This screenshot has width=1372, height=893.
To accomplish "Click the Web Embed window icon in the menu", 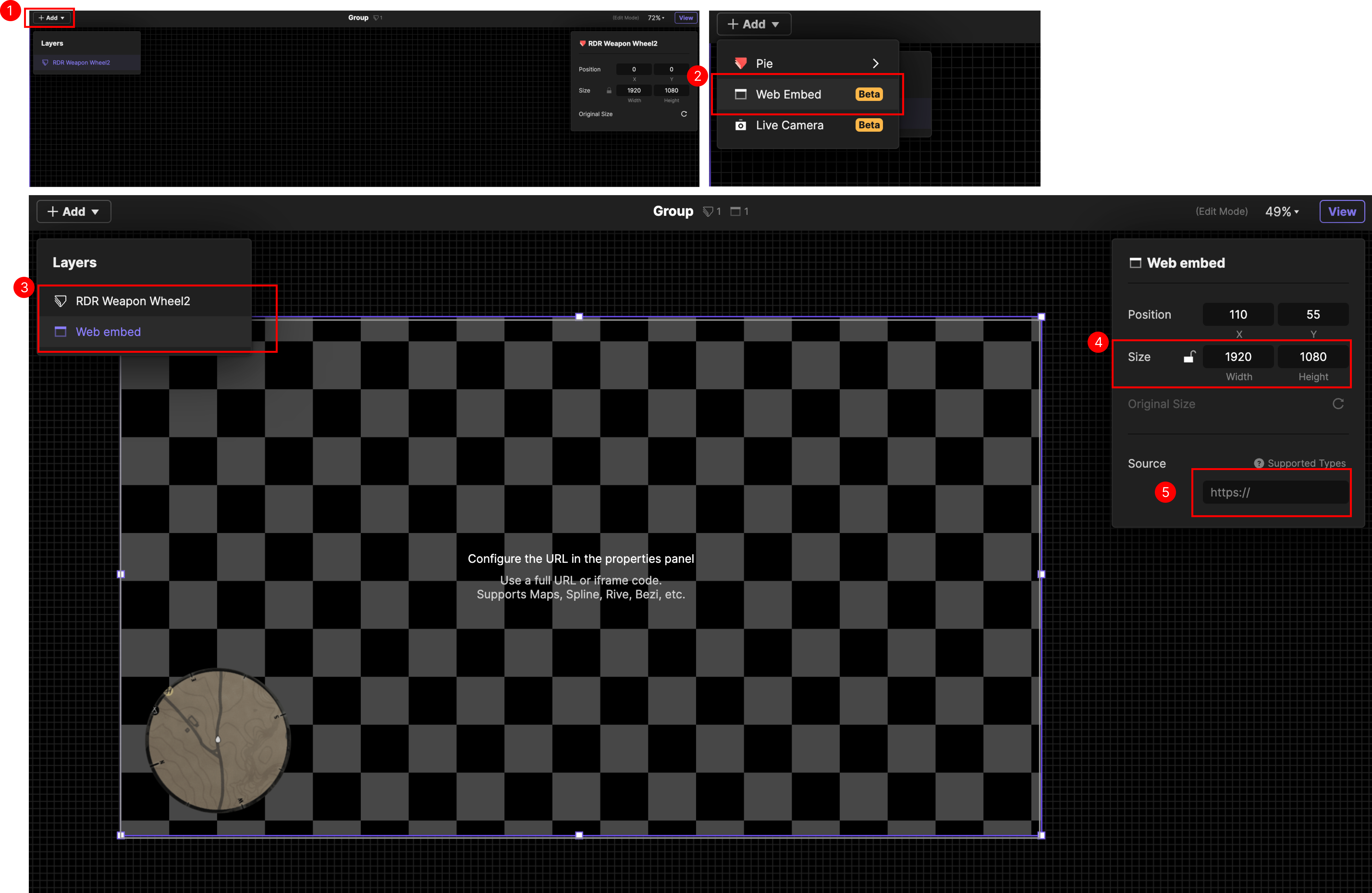I will [741, 95].
